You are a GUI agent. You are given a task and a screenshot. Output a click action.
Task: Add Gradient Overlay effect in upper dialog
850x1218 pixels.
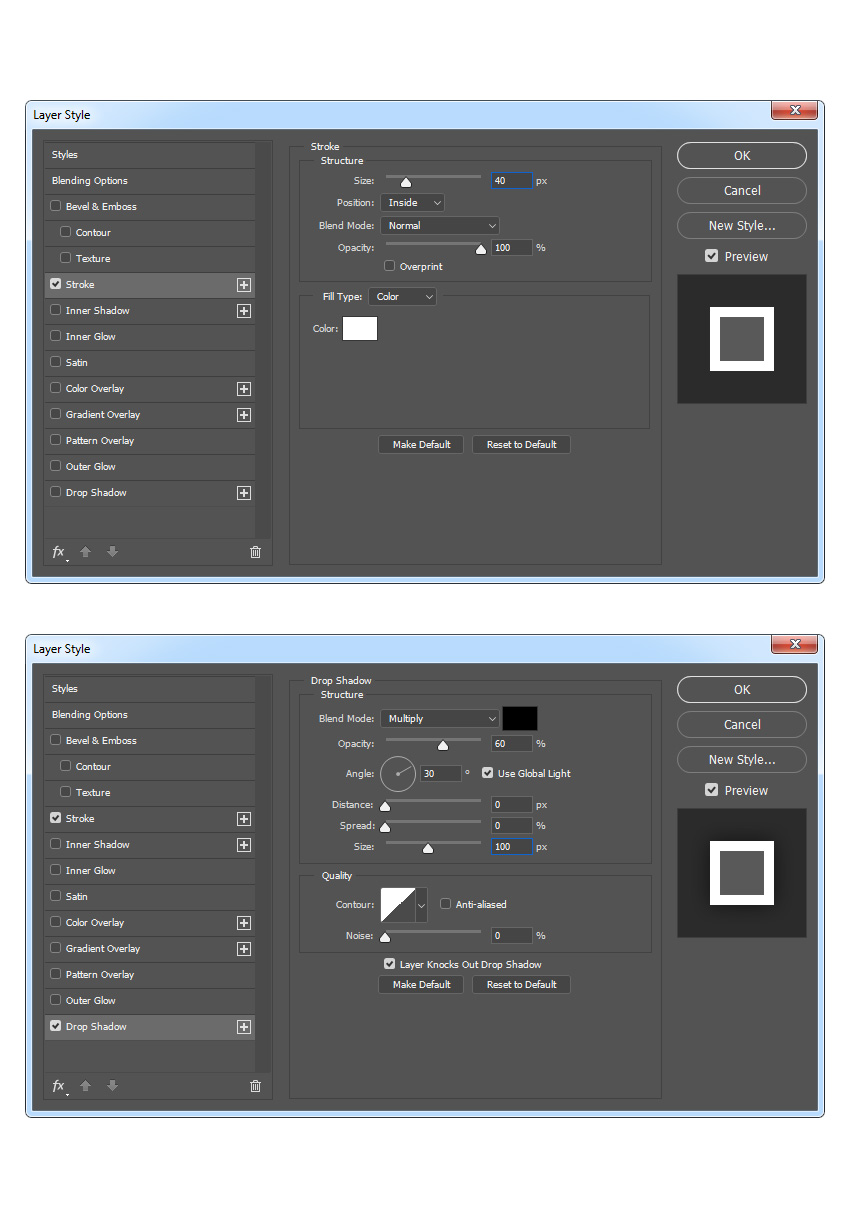click(243, 415)
